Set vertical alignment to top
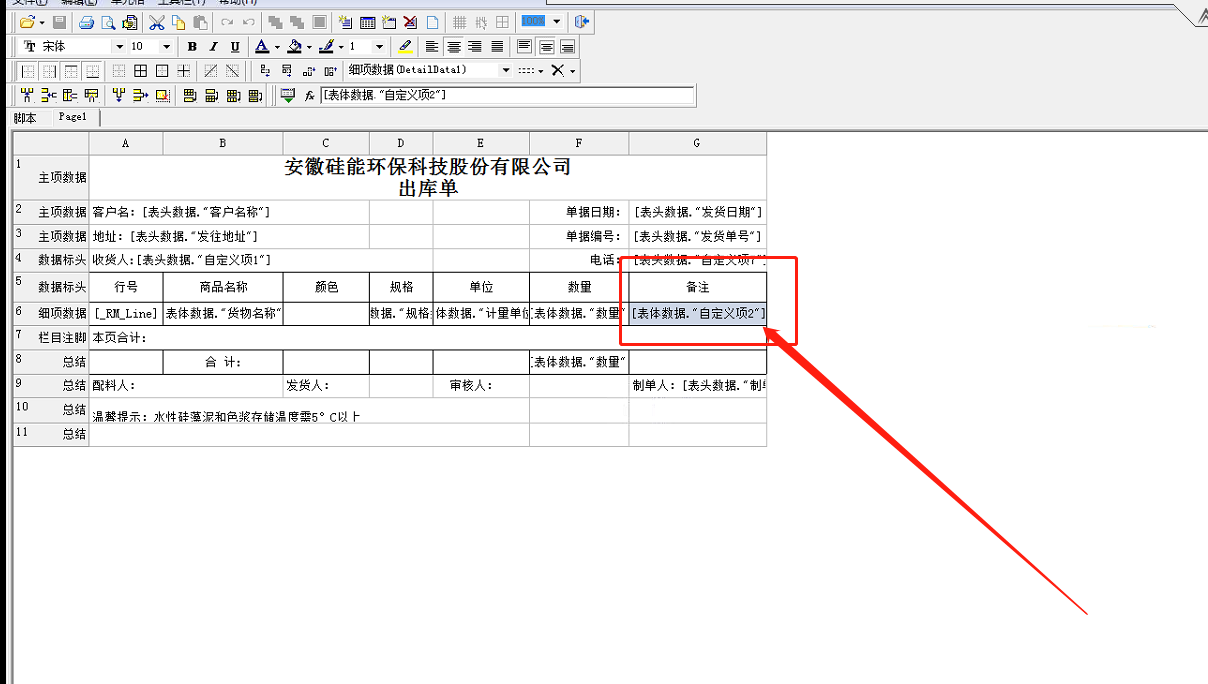This screenshot has width=1208, height=684. (524, 47)
